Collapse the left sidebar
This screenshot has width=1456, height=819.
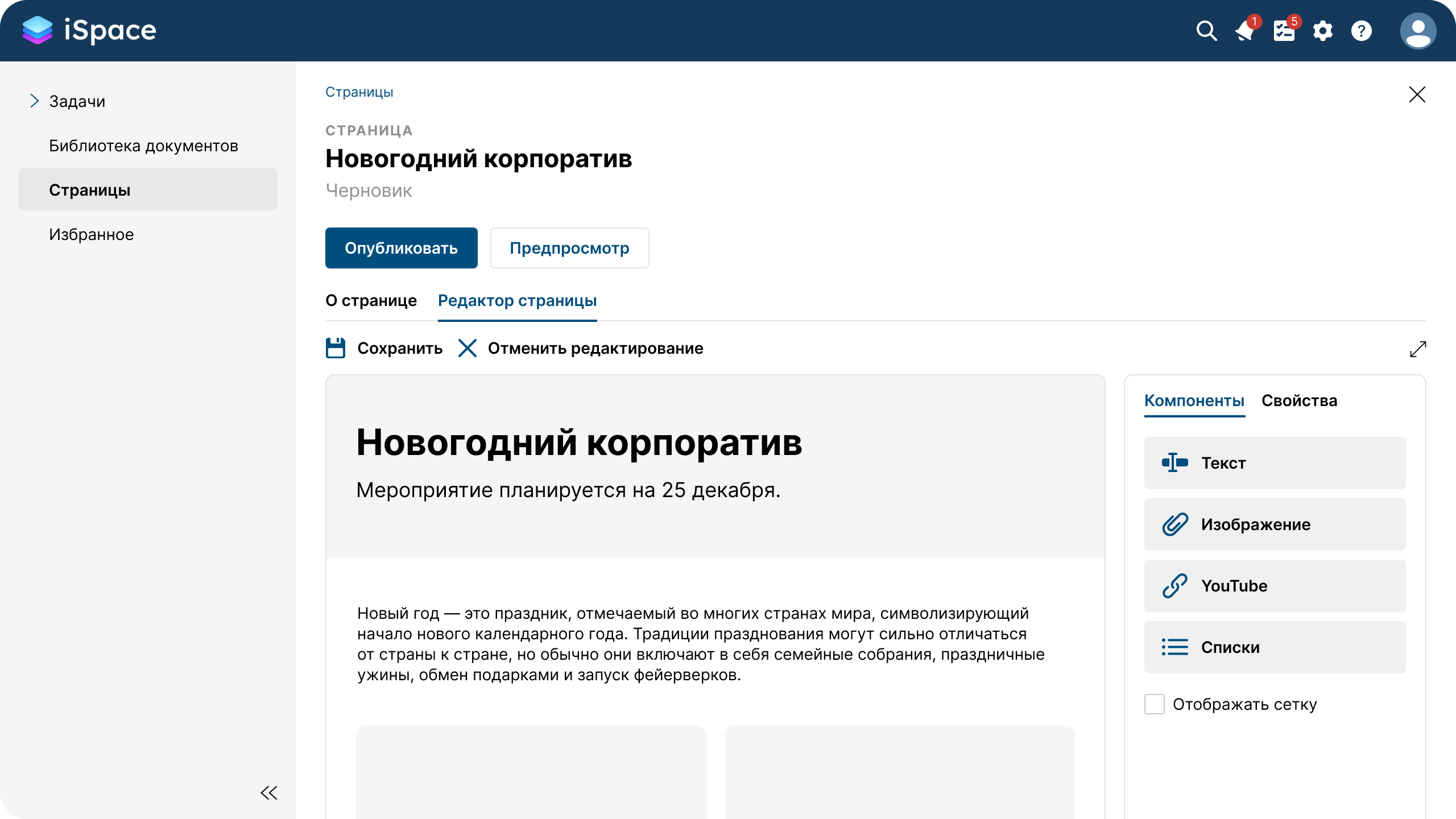point(269,792)
